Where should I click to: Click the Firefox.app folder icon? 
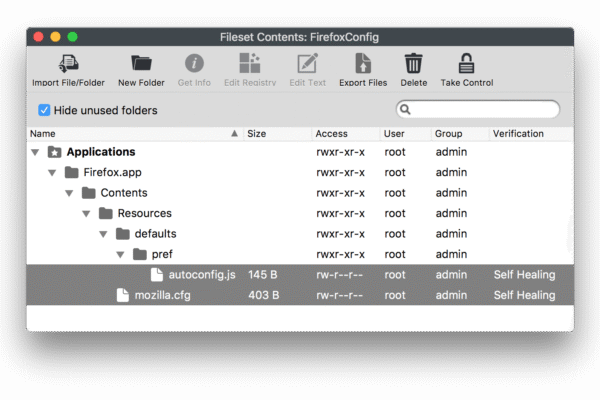pyautogui.click(x=72, y=172)
